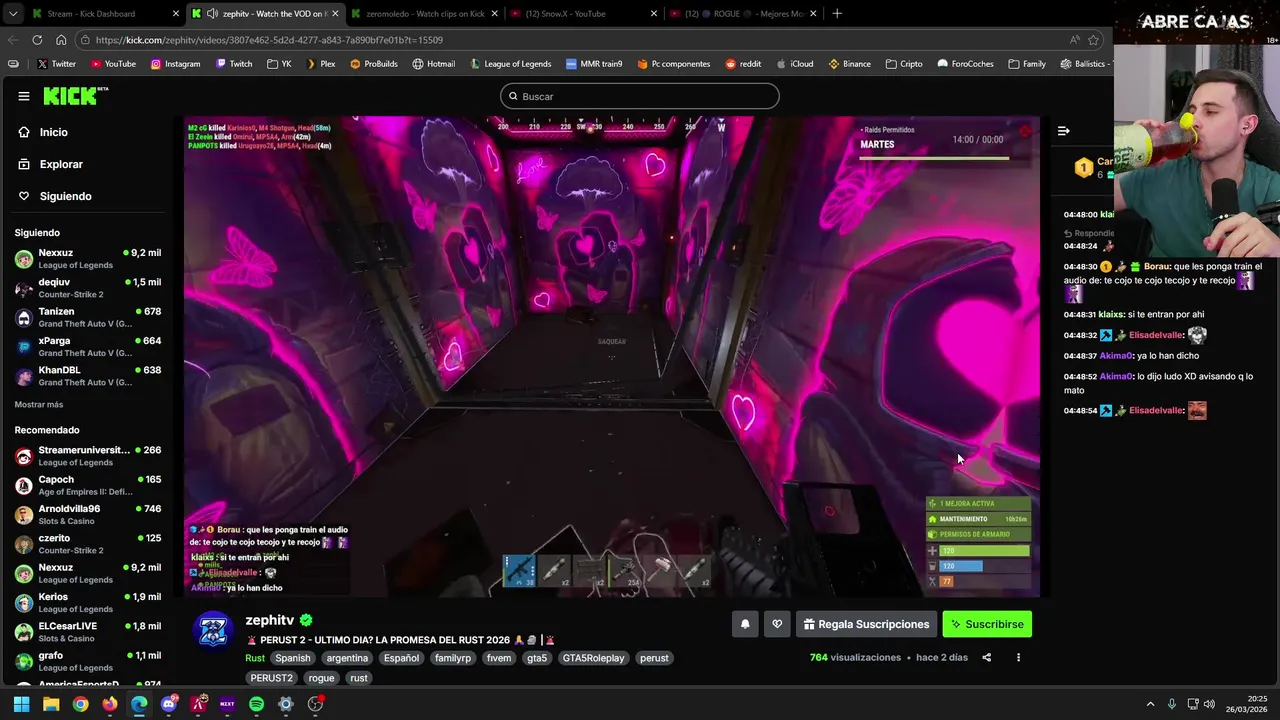1280x720 pixels.
Task: Open Spotify from the taskbar
Action: pyautogui.click(x=256, y=704)
